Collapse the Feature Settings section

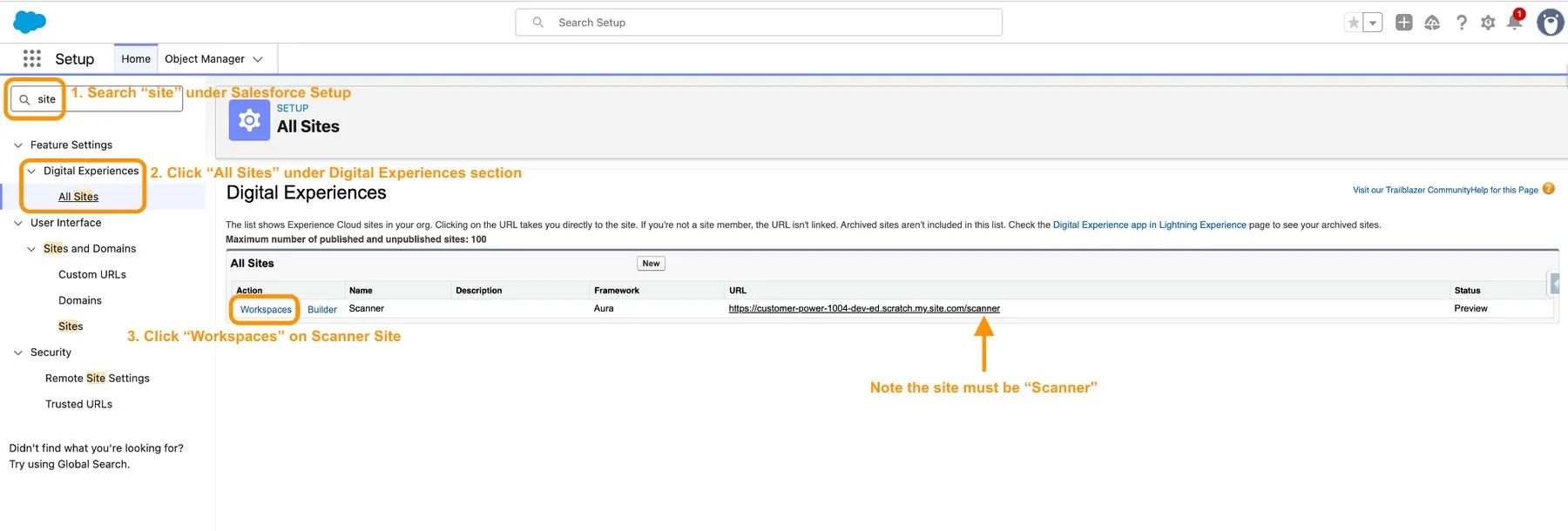pyautogui.click(x=18, y=145)
